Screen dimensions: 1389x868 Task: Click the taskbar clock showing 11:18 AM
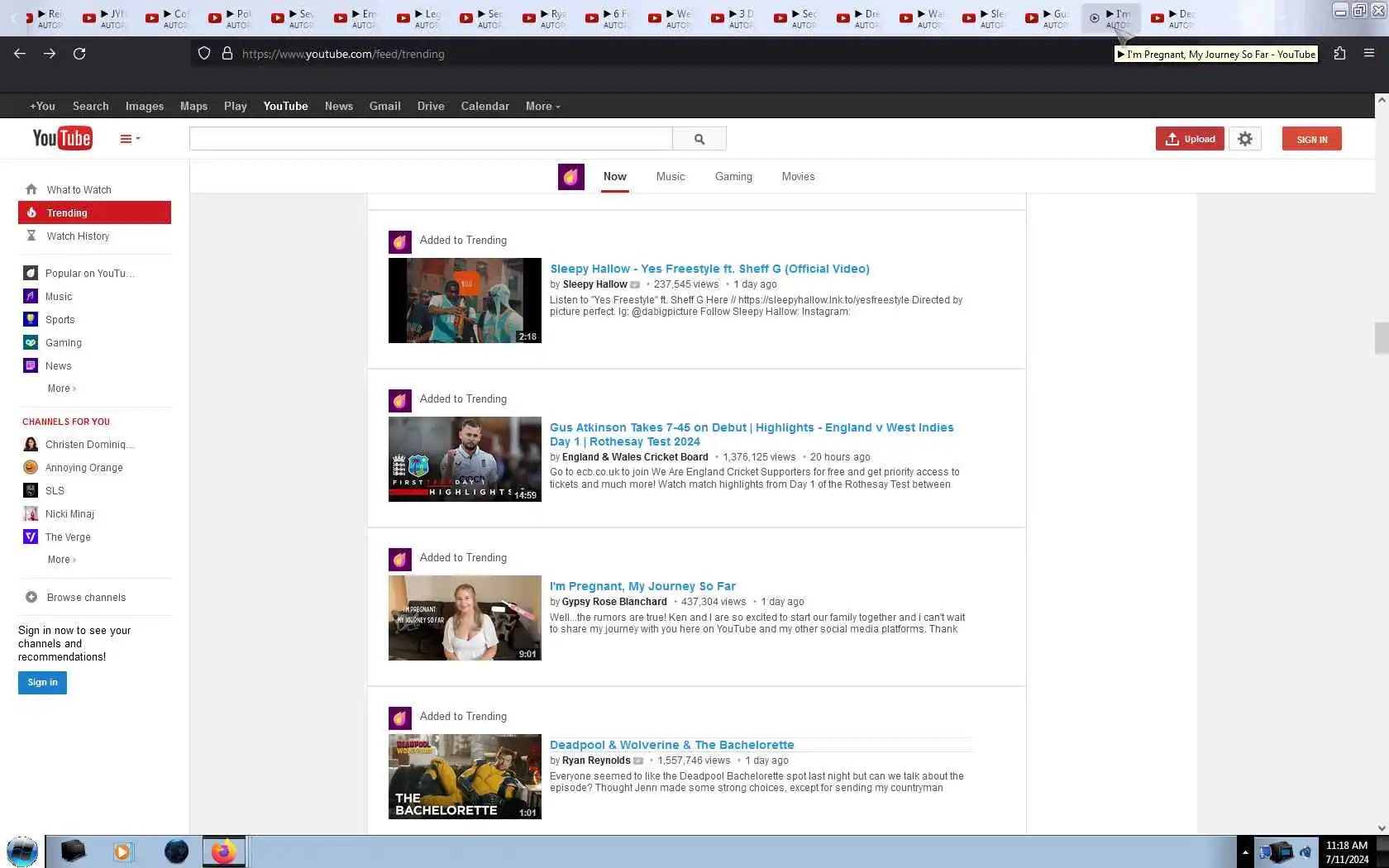tap(1347, 852)
